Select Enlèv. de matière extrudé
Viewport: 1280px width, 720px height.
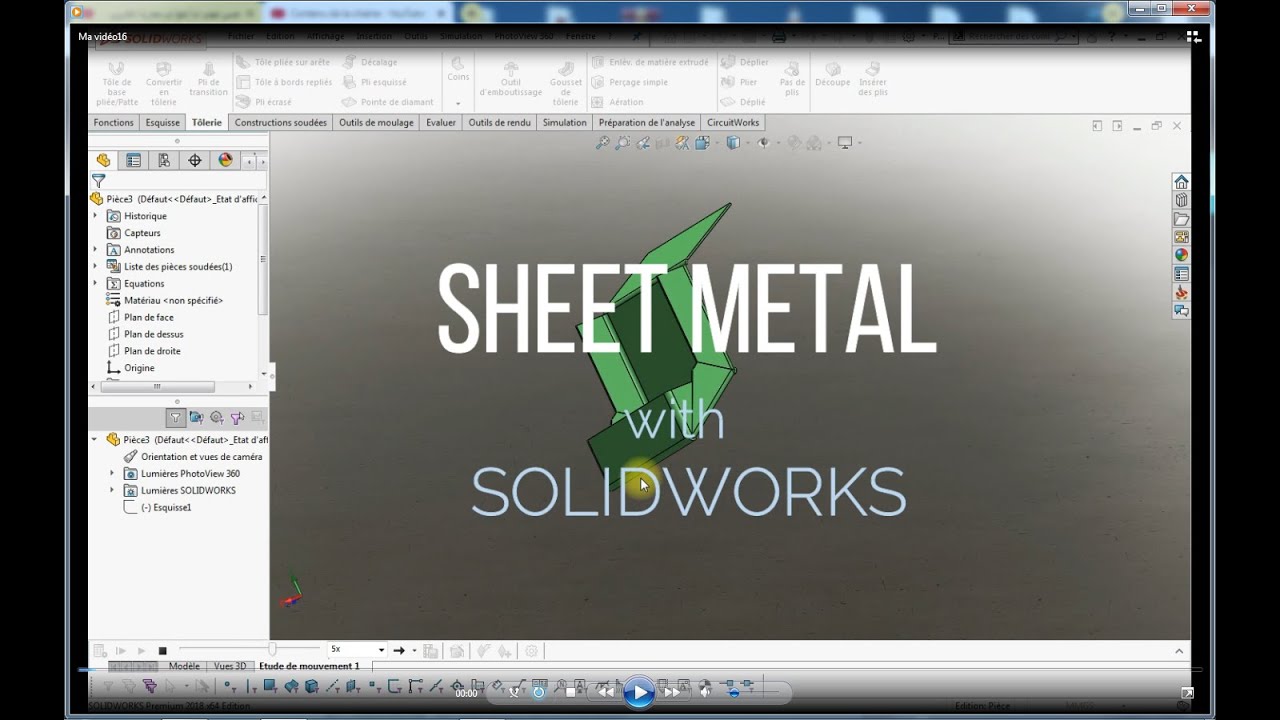649,62
